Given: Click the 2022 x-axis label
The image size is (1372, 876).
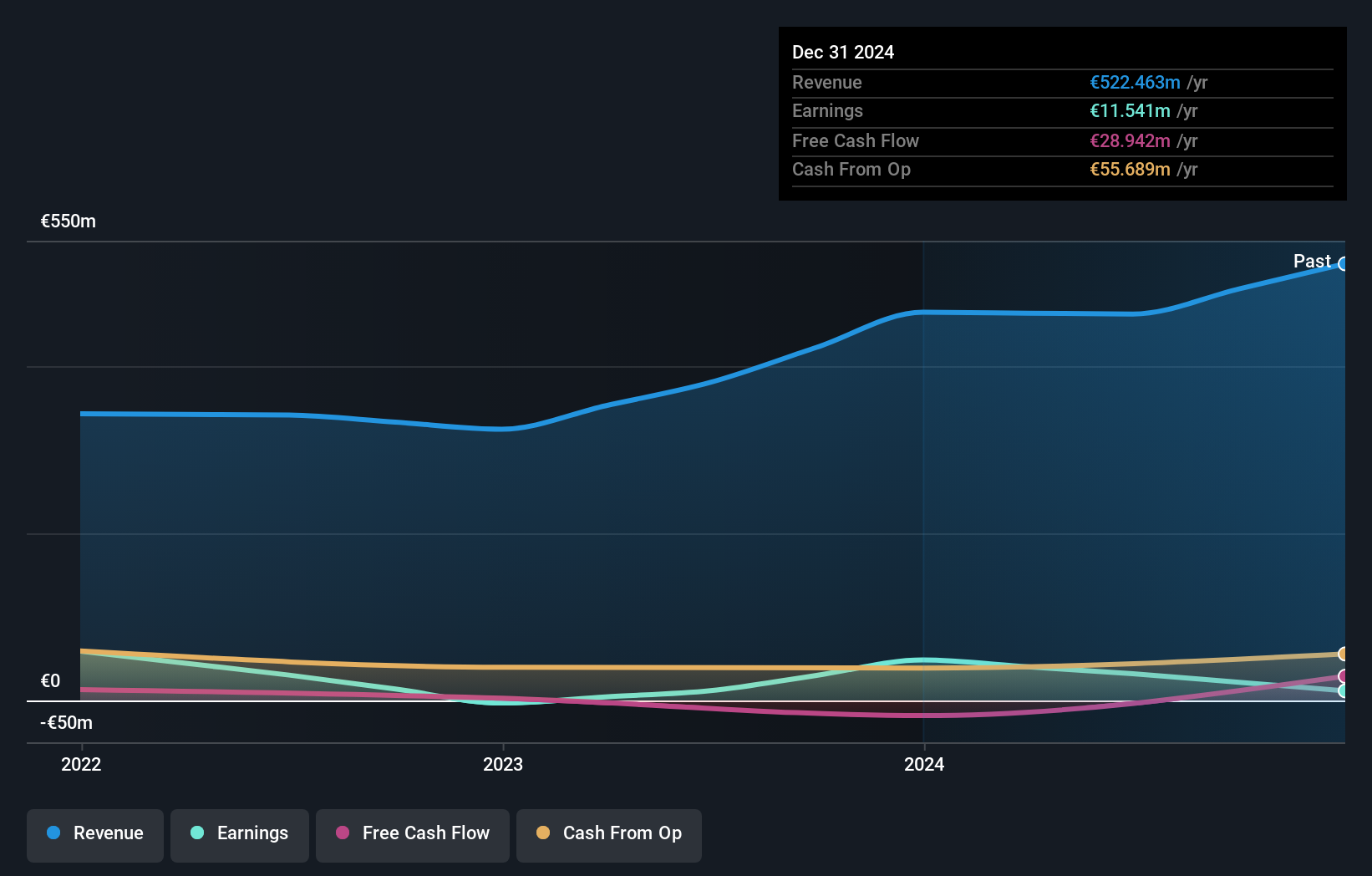Looking at the screenshot, I should pyautogui.click(x=81, y=764).
